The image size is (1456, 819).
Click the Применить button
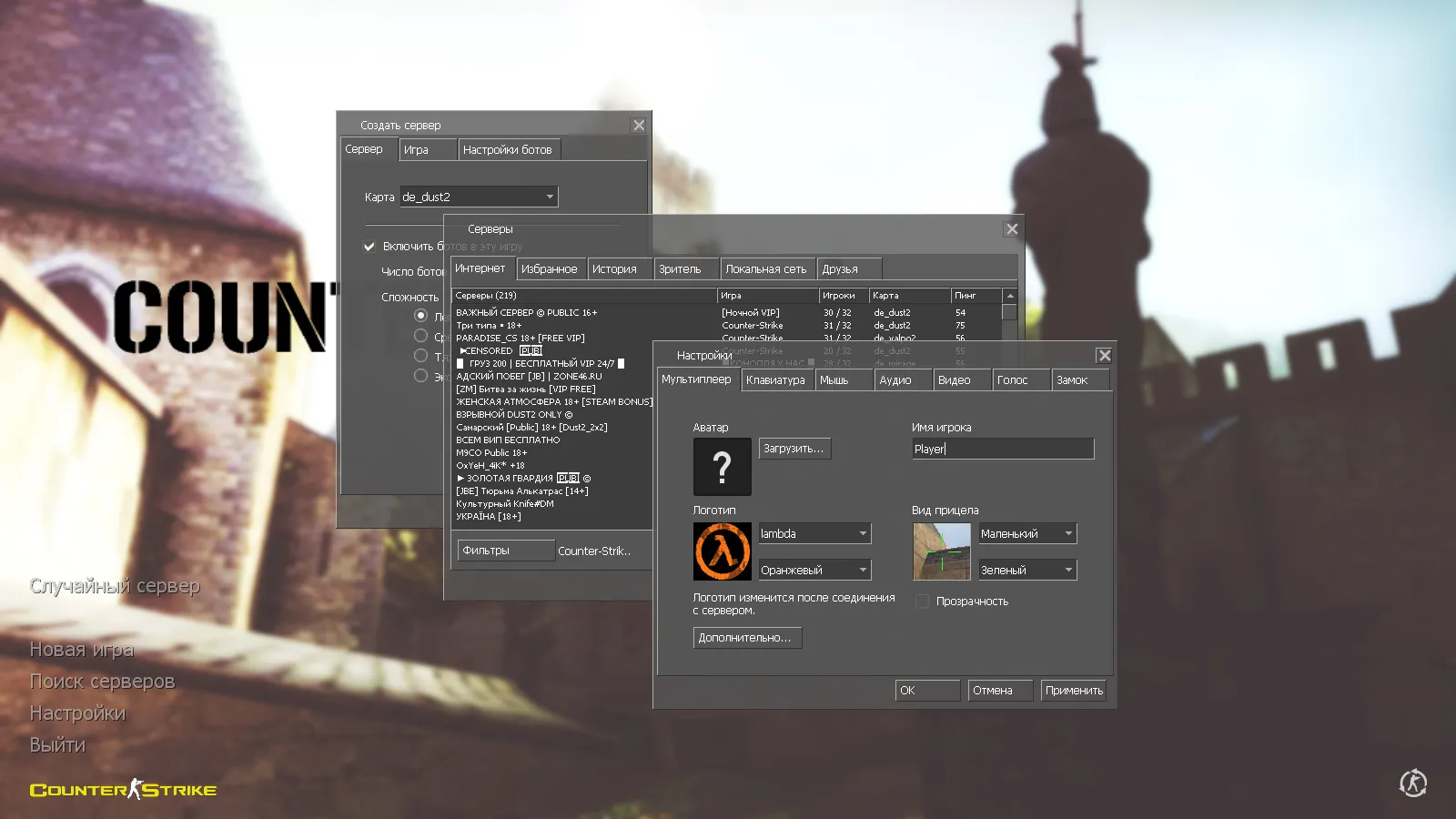[x=1073, y=690]
